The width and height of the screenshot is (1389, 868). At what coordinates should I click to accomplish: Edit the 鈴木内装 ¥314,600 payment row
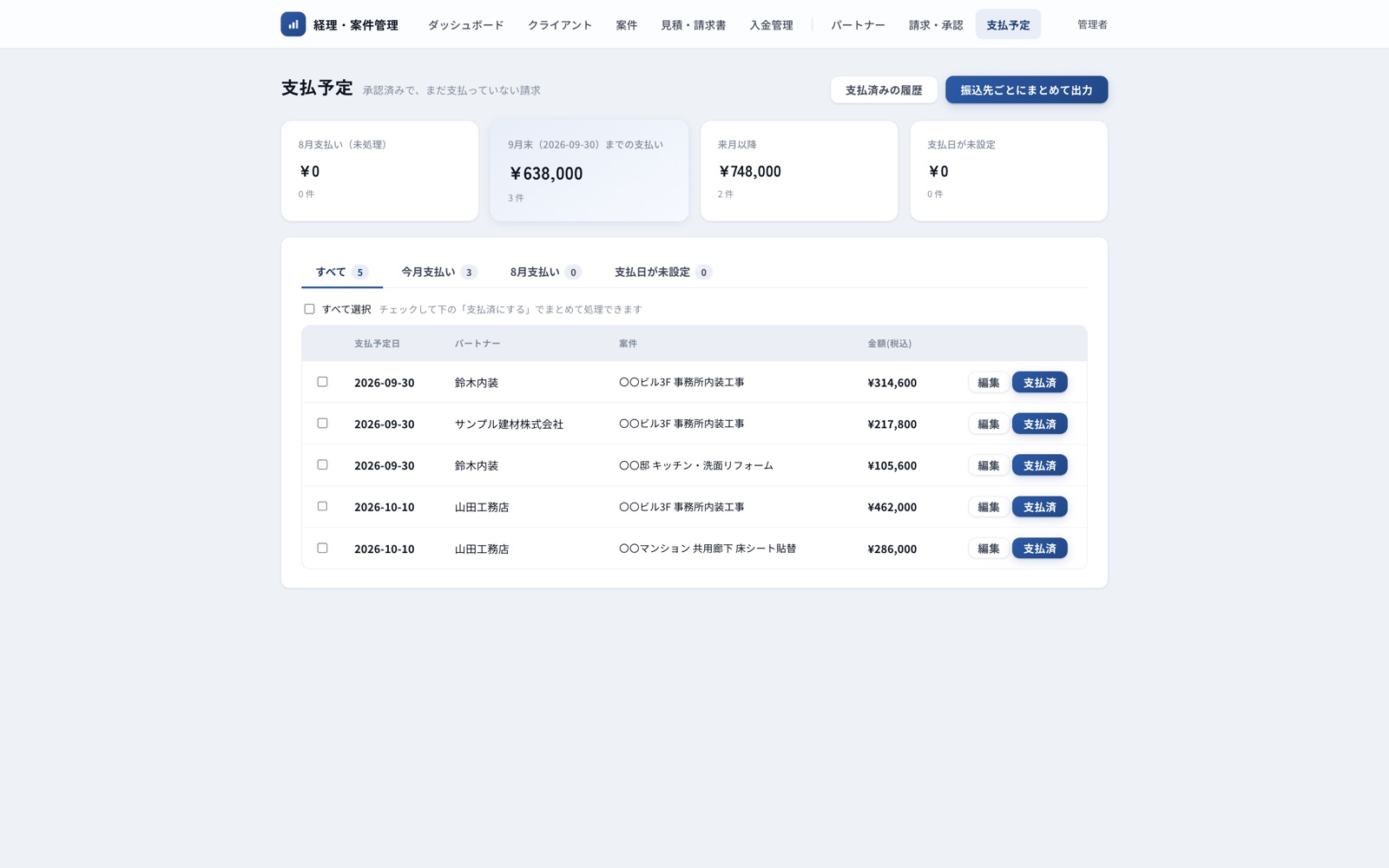[988, 382]
